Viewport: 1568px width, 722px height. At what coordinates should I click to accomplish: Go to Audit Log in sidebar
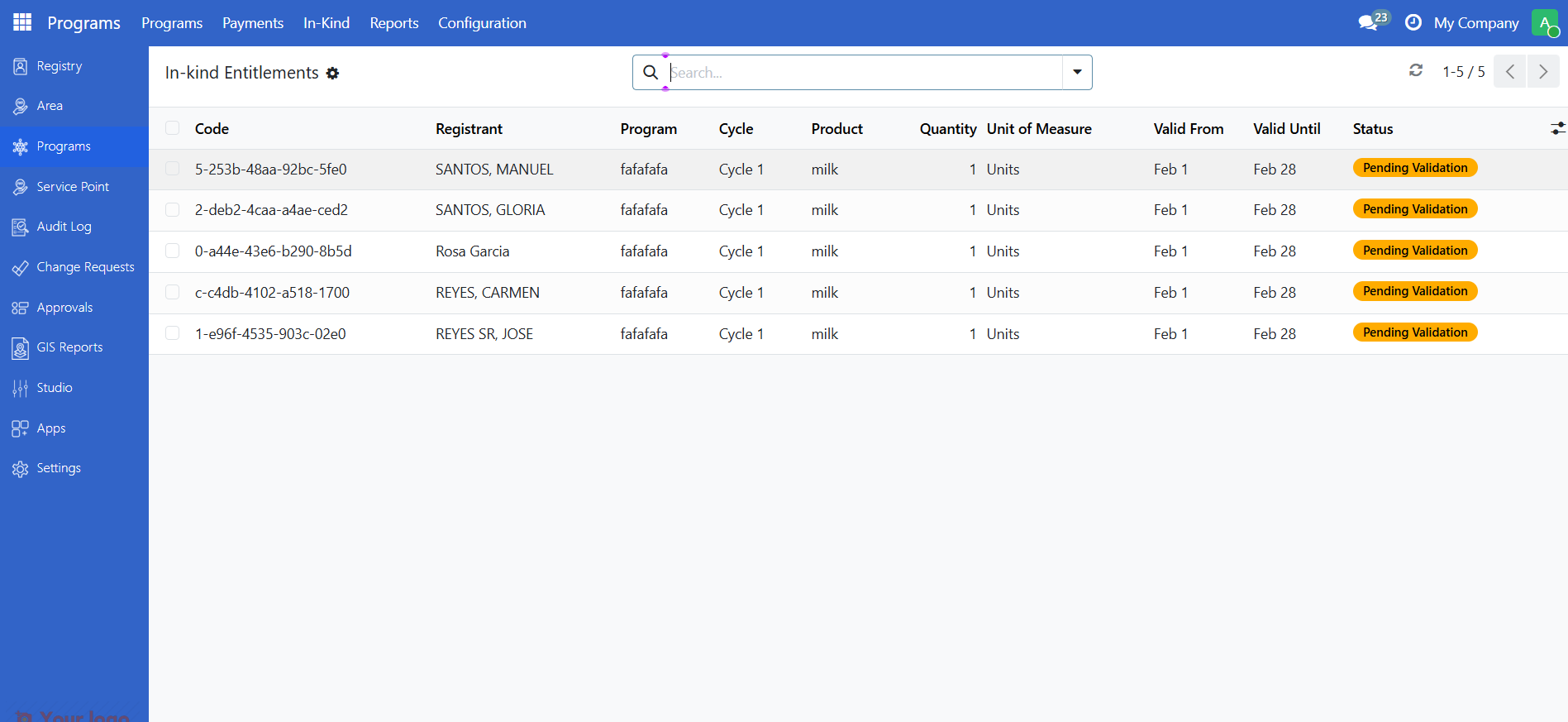point(64,227)
